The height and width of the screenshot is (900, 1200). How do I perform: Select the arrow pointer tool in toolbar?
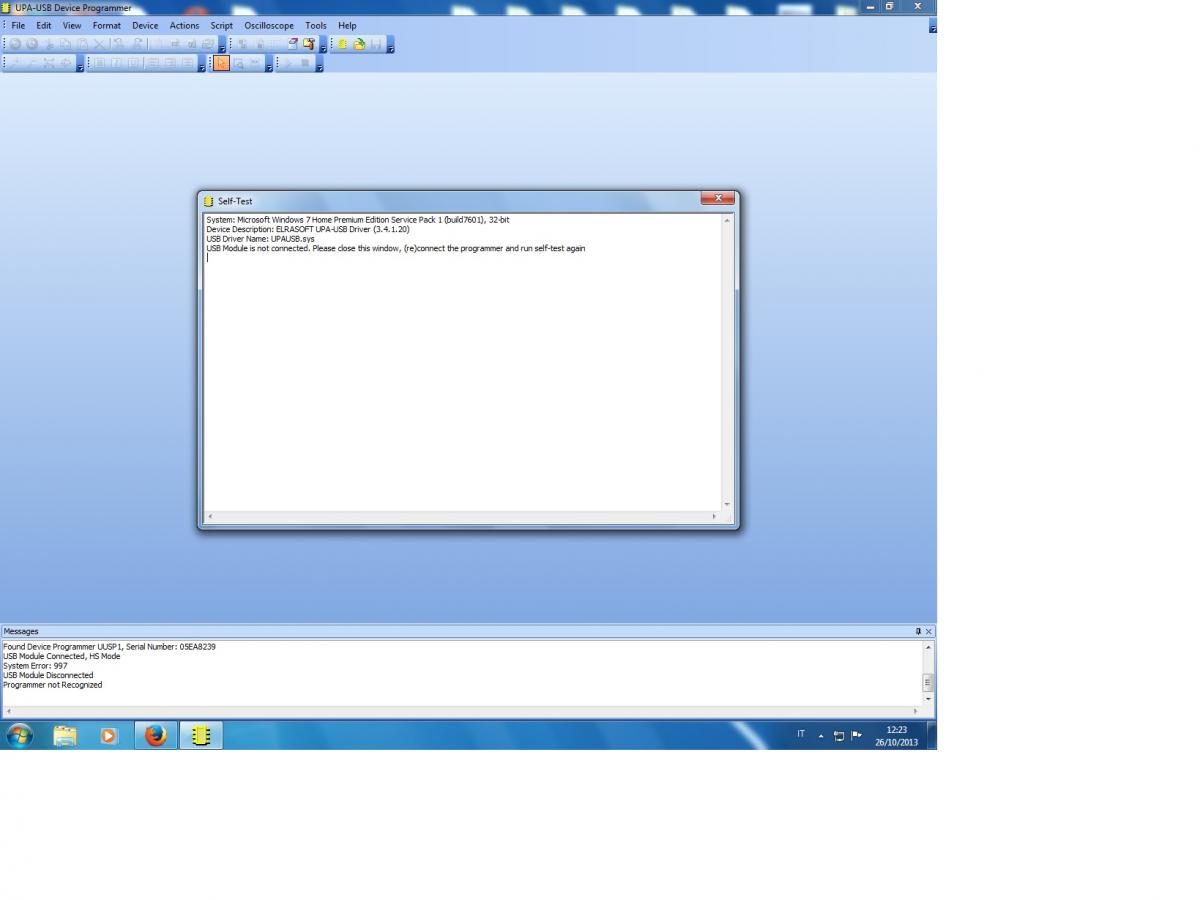pyautogui.click(x=221, y=63)
